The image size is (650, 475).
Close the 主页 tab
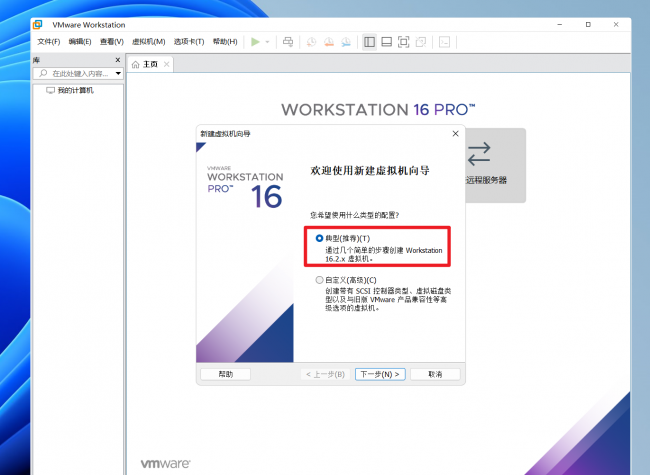click(166, 64)
